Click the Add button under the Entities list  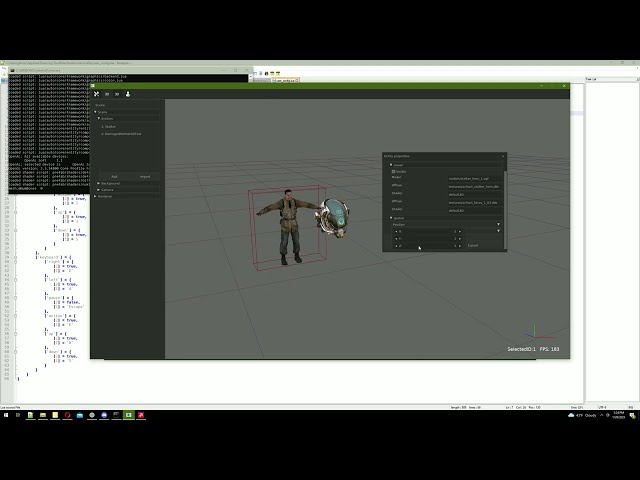pyautogui.click(x=114, y=177)
